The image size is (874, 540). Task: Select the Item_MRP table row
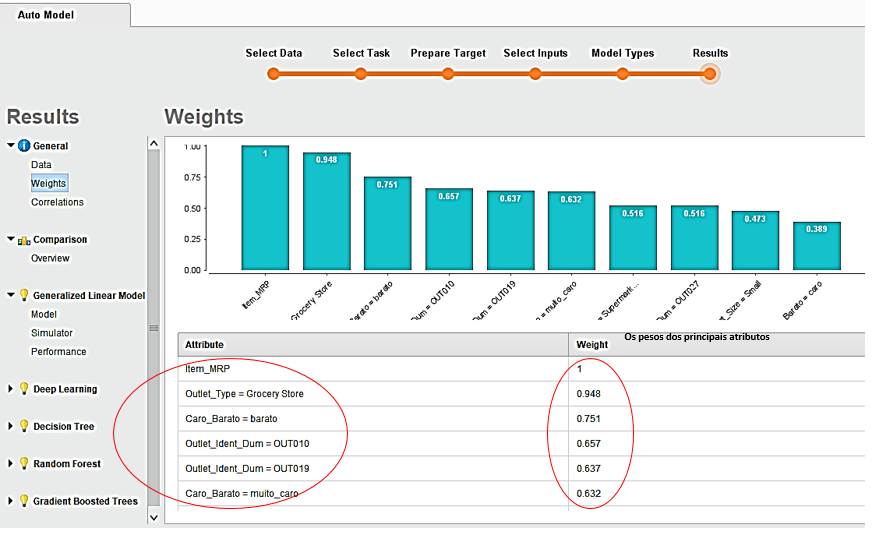click(521, 369)
